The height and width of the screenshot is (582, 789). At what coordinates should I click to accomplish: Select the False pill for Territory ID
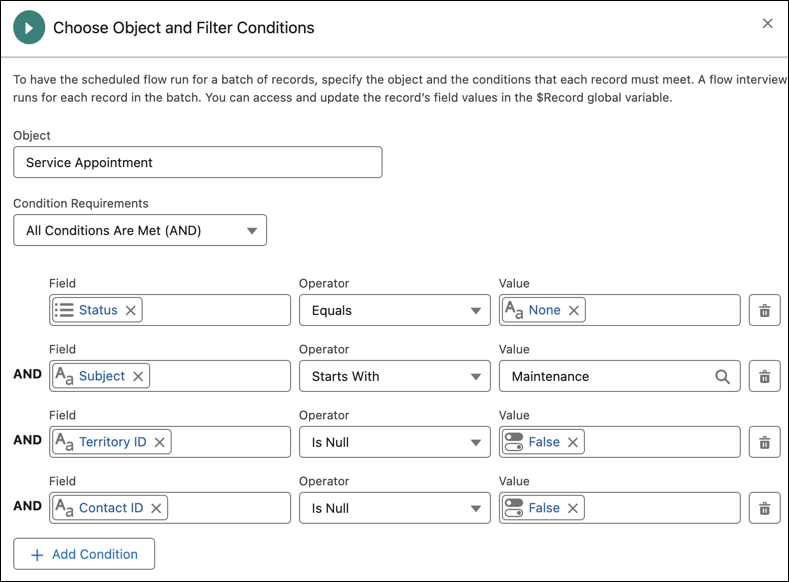[x=543, y=442]
